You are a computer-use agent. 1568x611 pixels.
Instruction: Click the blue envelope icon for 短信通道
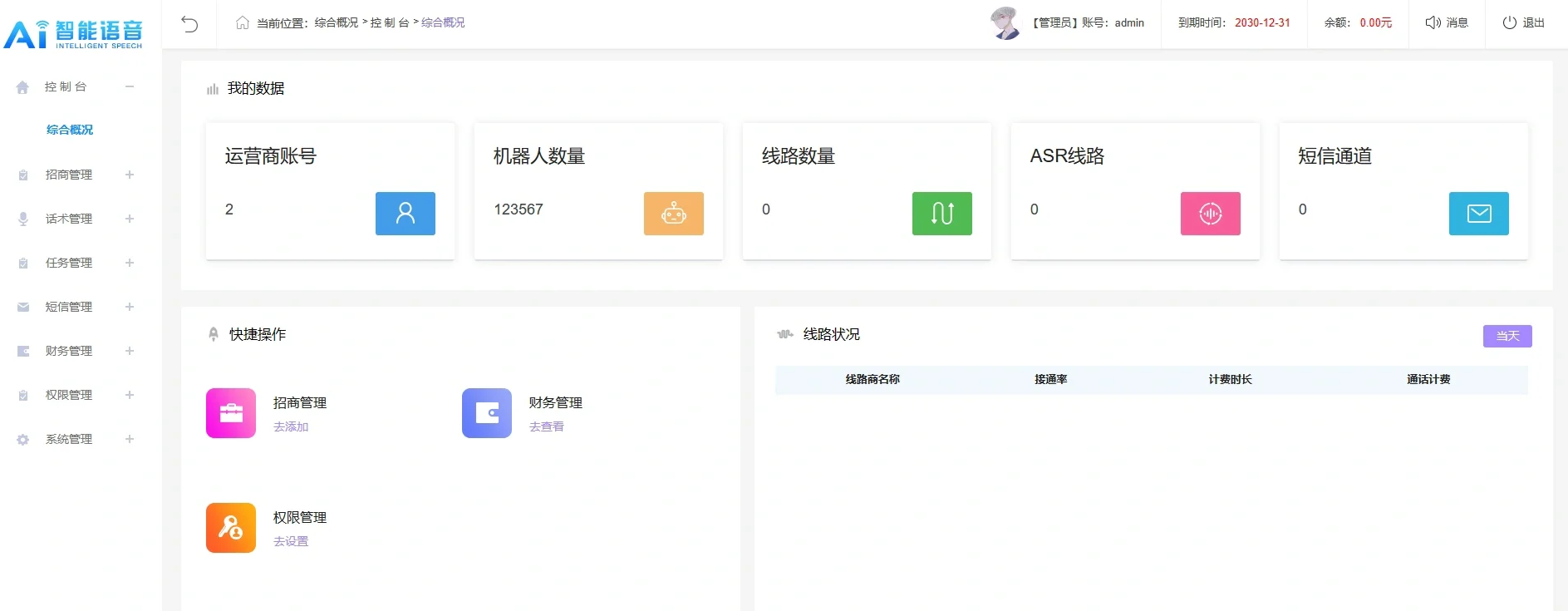[x=1479, y=214]
